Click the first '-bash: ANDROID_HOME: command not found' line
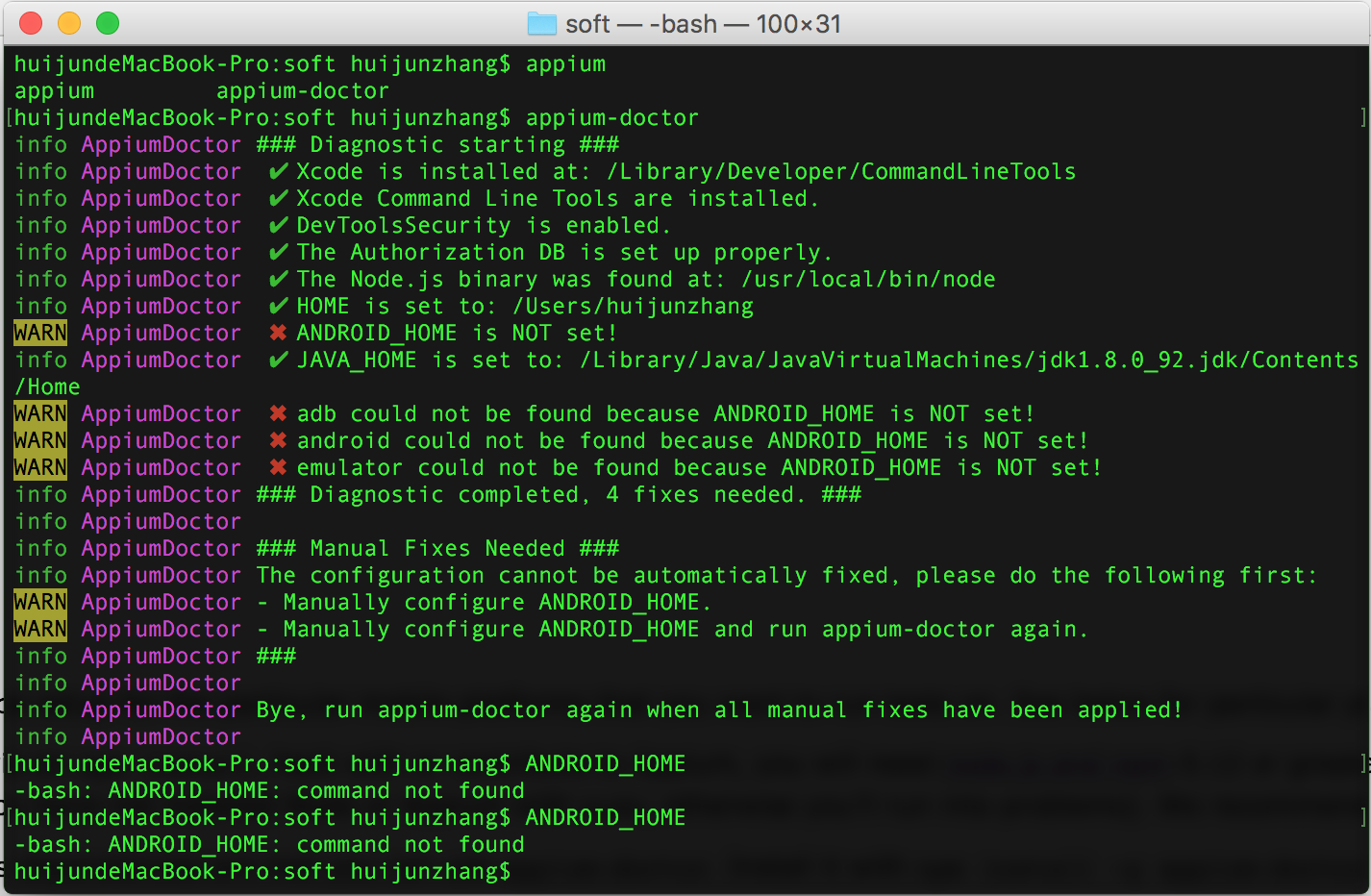 point(269,790)
